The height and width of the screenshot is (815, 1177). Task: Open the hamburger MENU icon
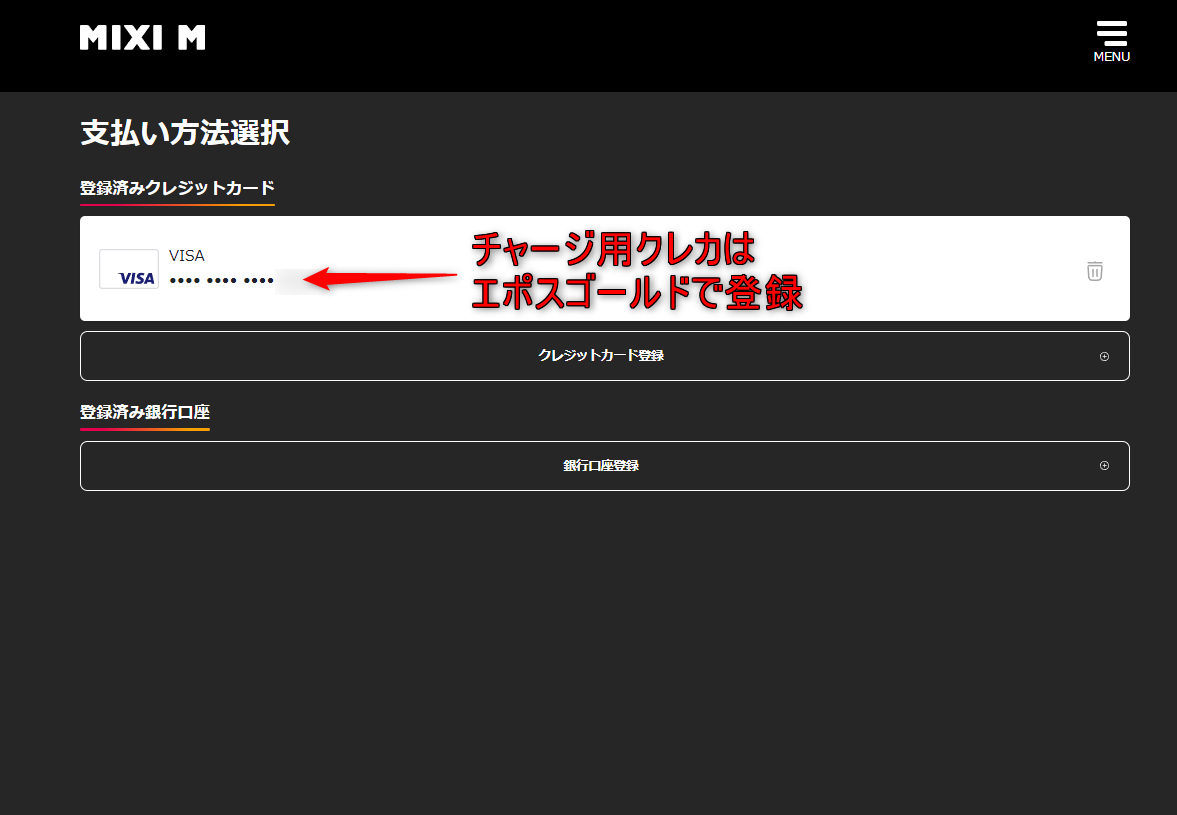tap(1111, 31)
